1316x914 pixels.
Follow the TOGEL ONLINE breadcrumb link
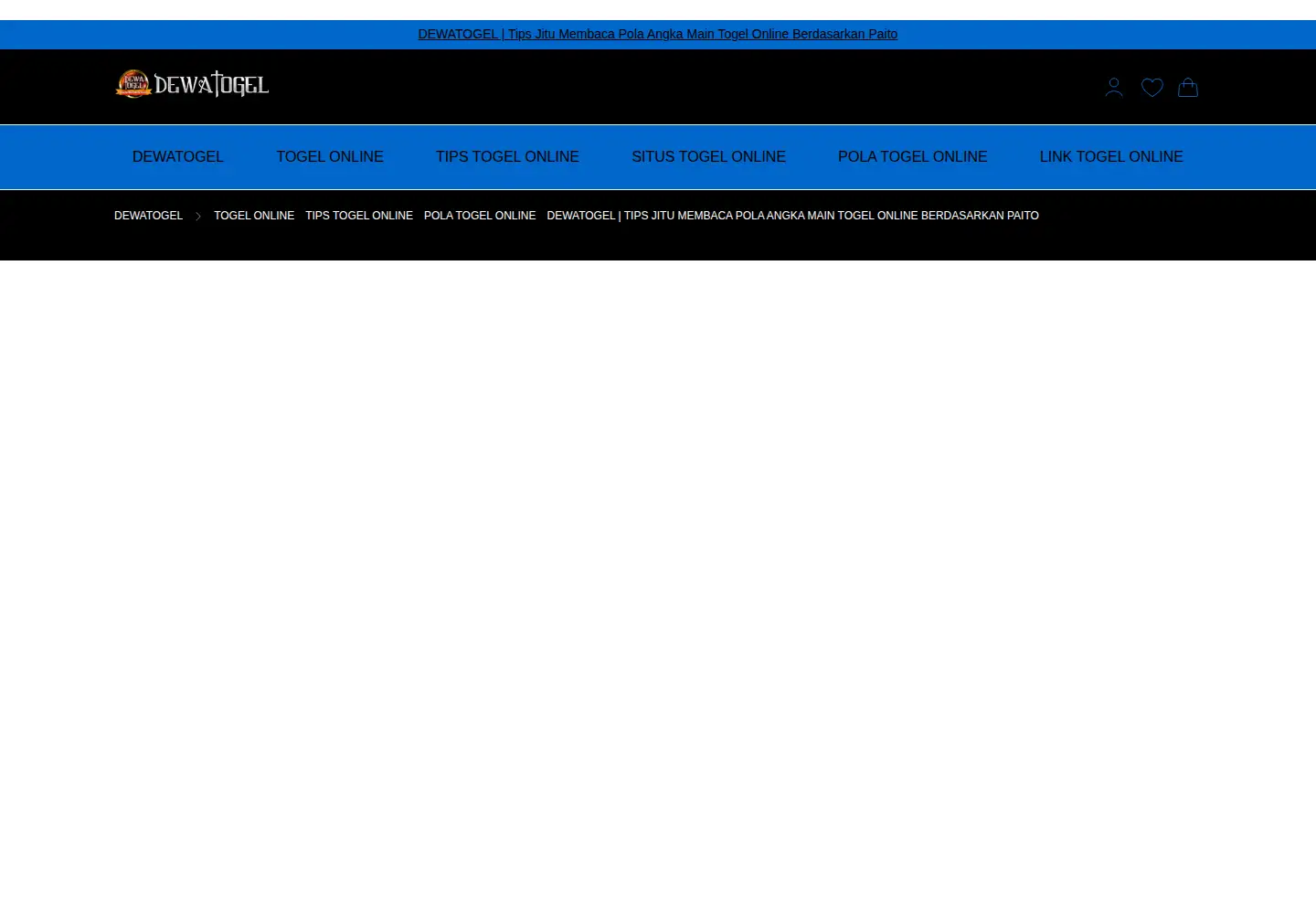pos(254,216)
